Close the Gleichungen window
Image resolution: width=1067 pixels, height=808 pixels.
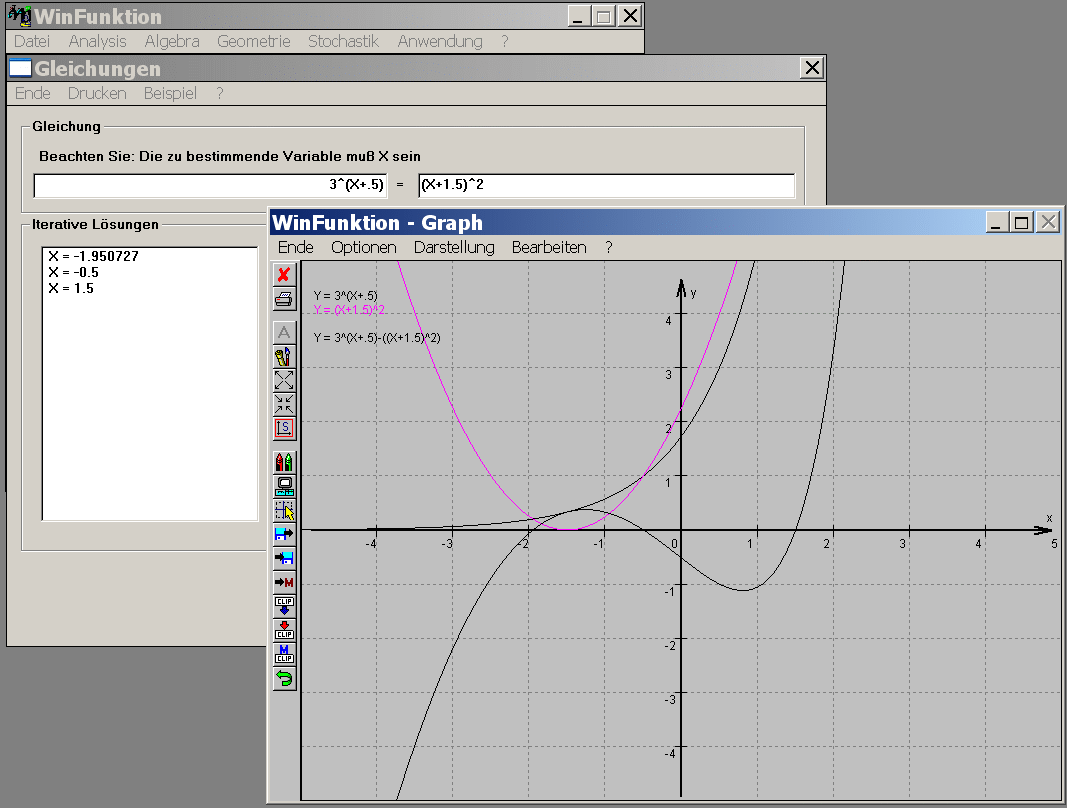[812, 67]
